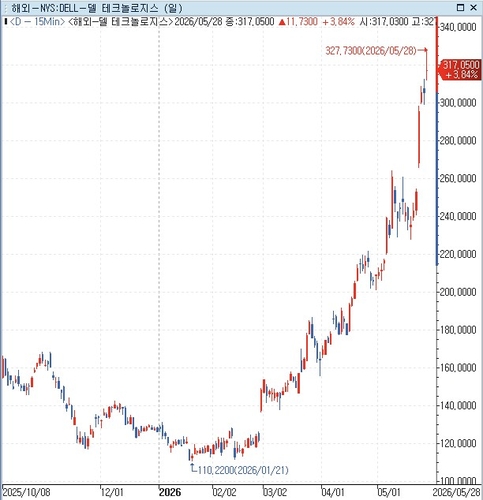This screenshot has height=500, width=483.
Task: Click the '05/01' date label on time axis
Action: [389, 492]
